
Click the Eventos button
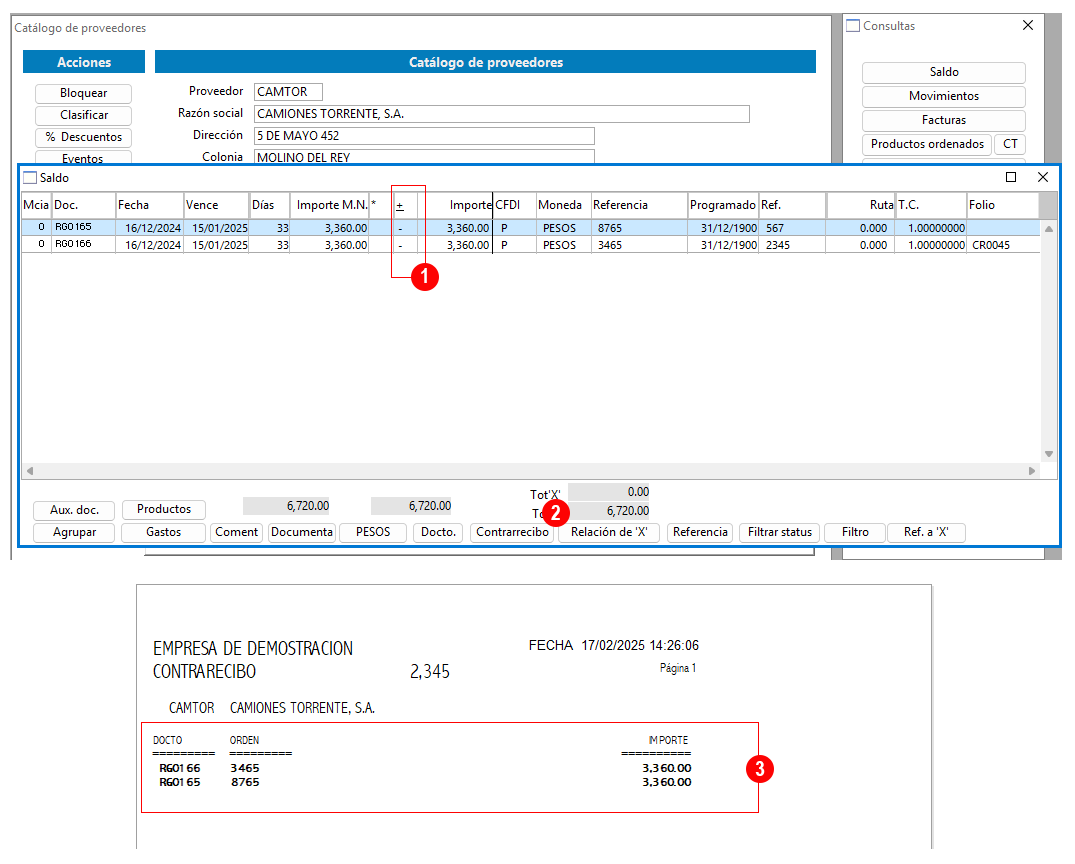click(83, 158)
